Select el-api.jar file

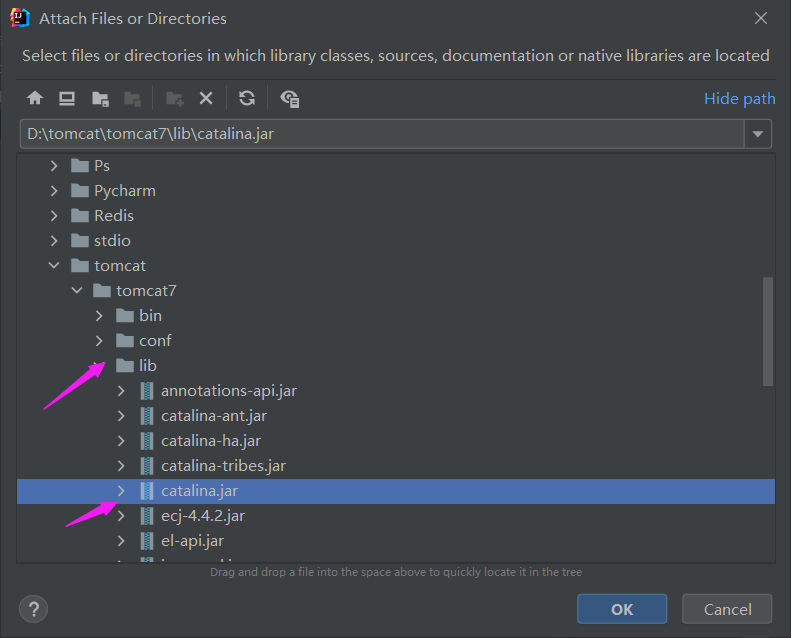[x=192, y=541]
